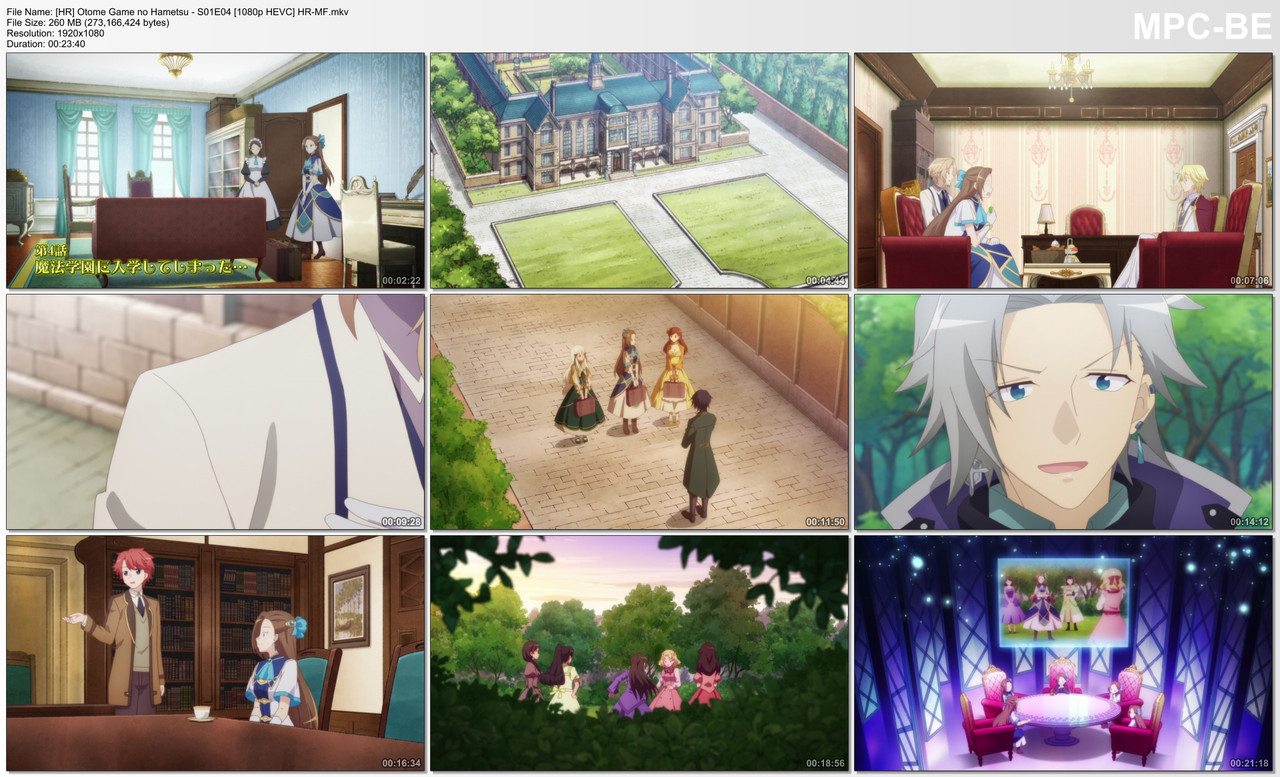Open the mansion thumbnail at 00:04:44

pyautogui.click(x=640, y=171)
